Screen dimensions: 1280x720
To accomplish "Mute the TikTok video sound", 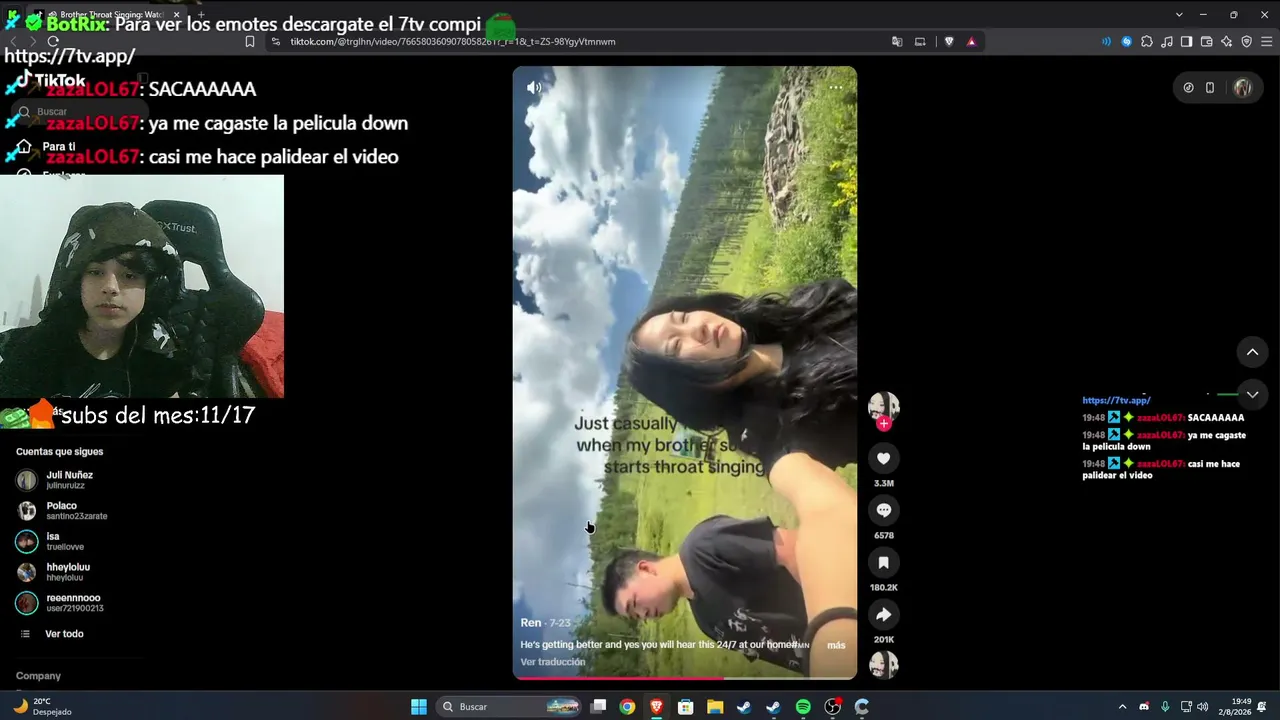I will (534, 87).
